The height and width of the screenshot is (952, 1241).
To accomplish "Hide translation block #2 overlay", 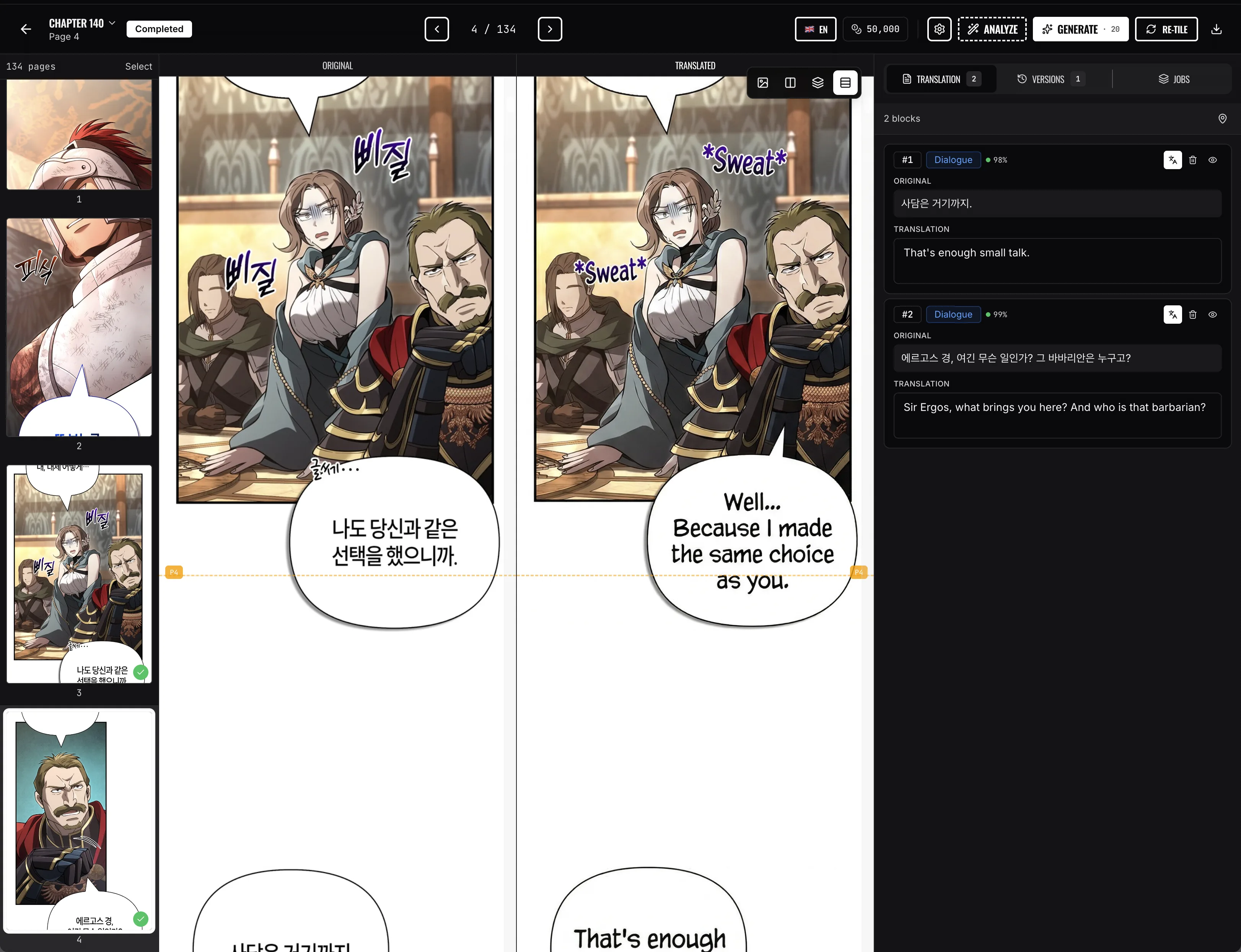I will click(x=1212, y=315).
